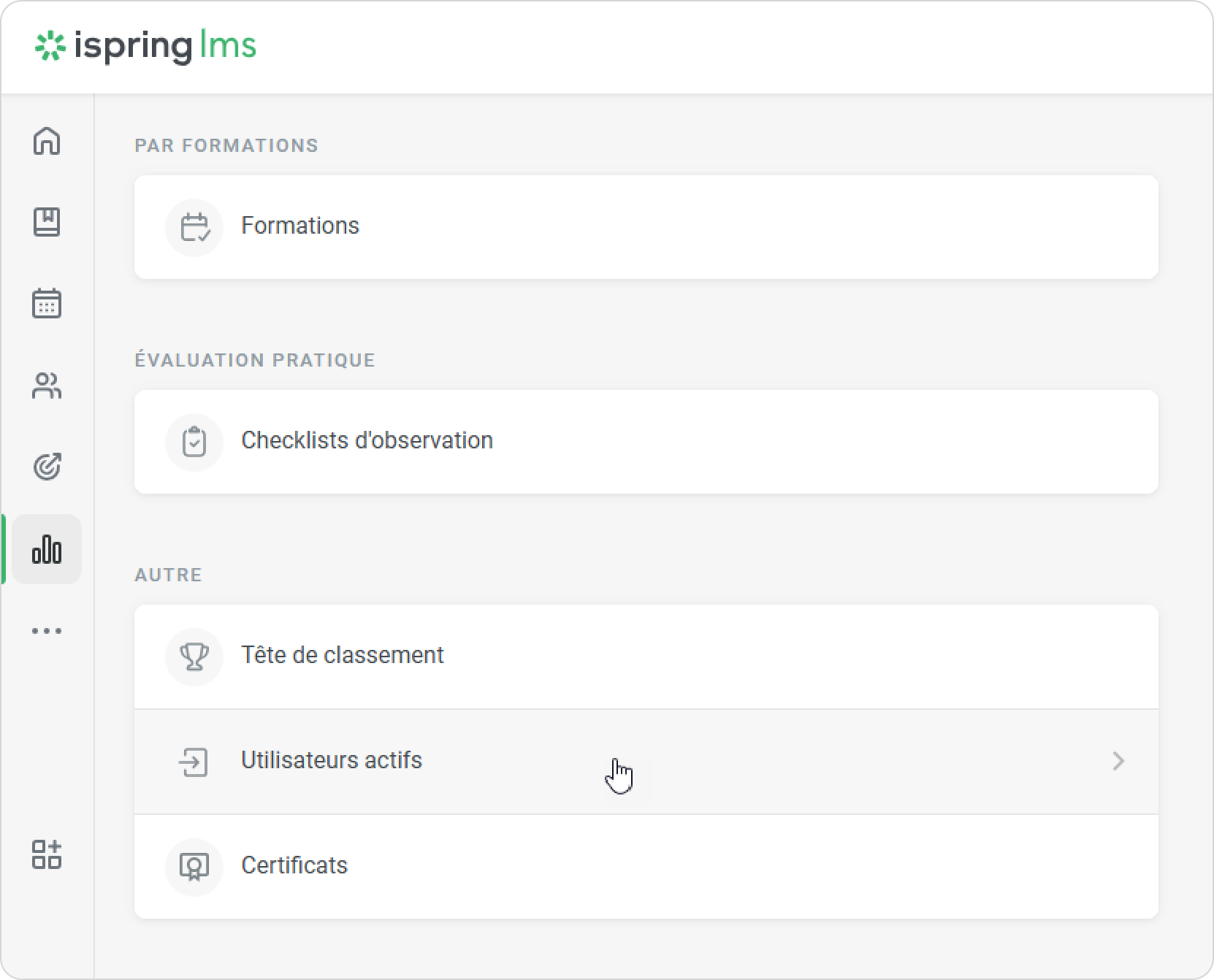Open the Formations report

(300, 226)
